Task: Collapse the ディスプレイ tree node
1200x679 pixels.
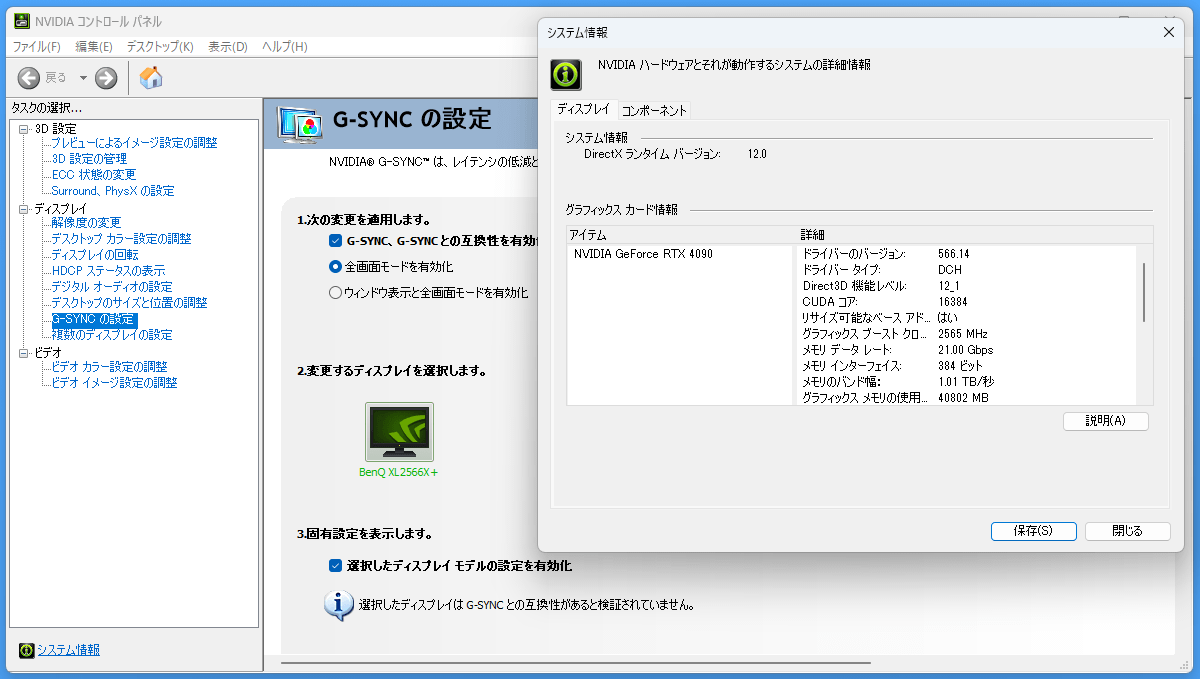Action: [x=25, y=209]
